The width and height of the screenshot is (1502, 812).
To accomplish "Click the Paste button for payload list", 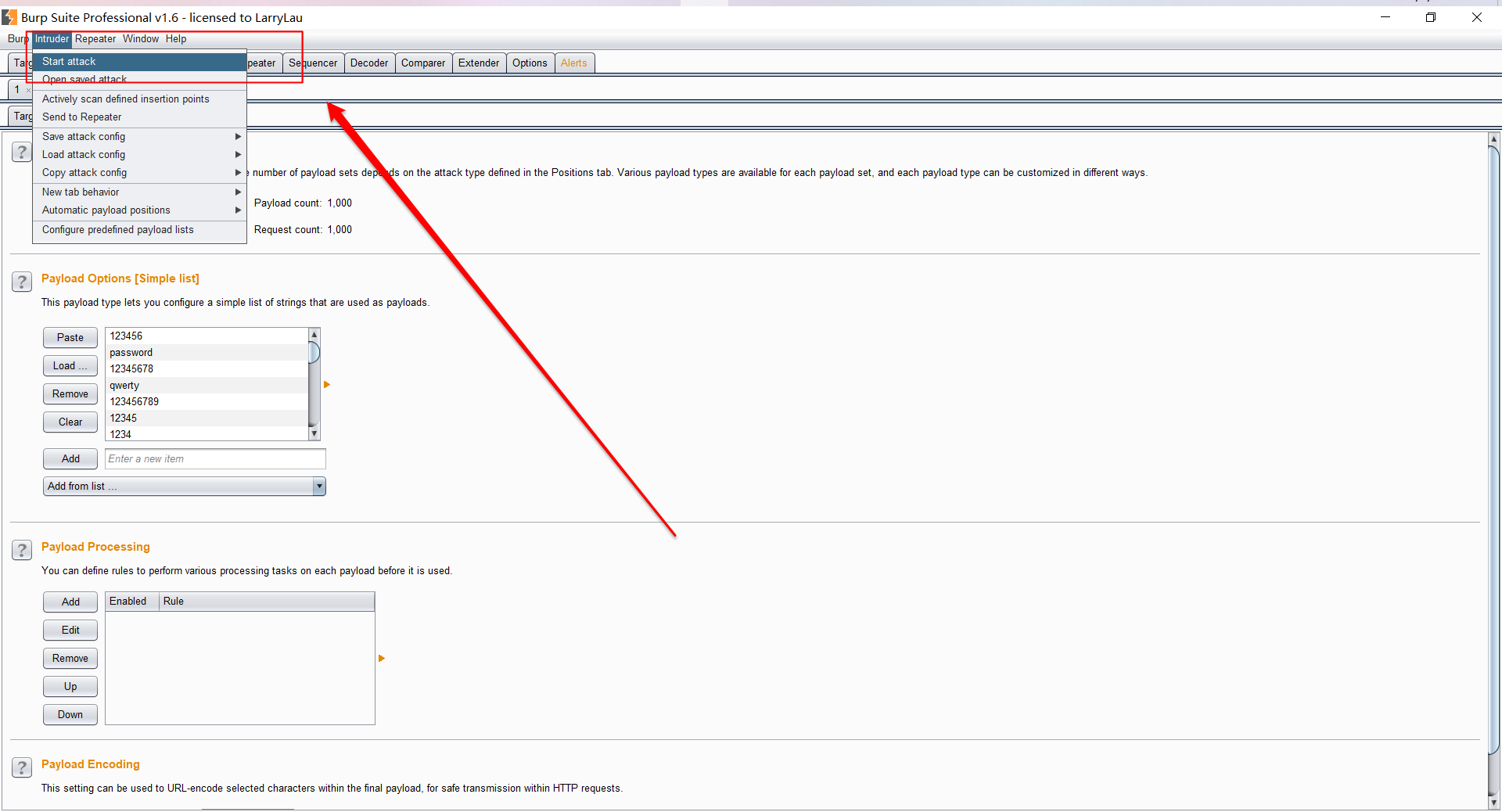I will coord(70,338).
